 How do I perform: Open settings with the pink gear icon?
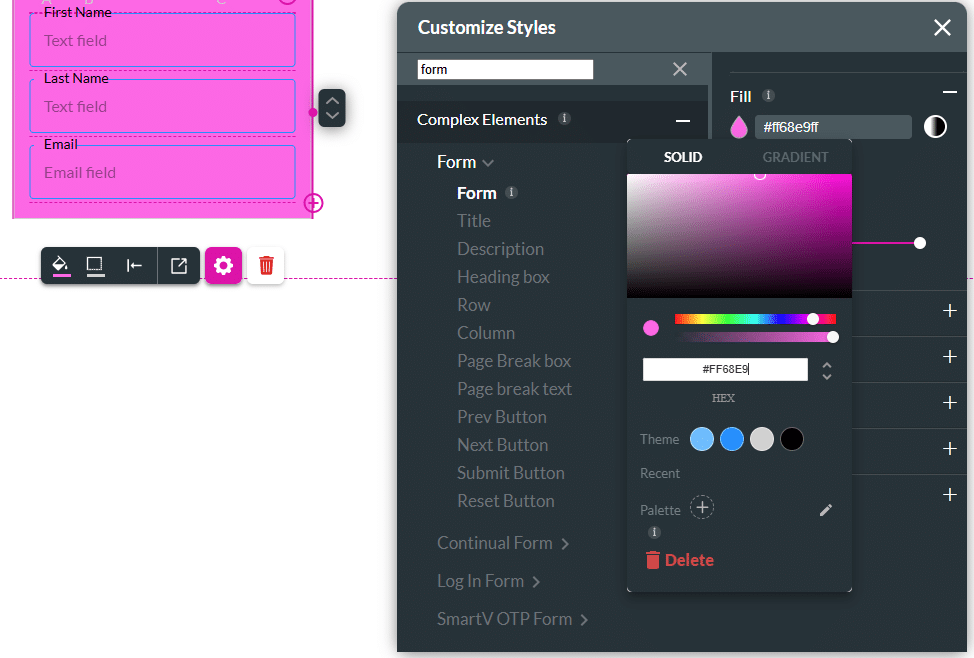pos(224,265)
